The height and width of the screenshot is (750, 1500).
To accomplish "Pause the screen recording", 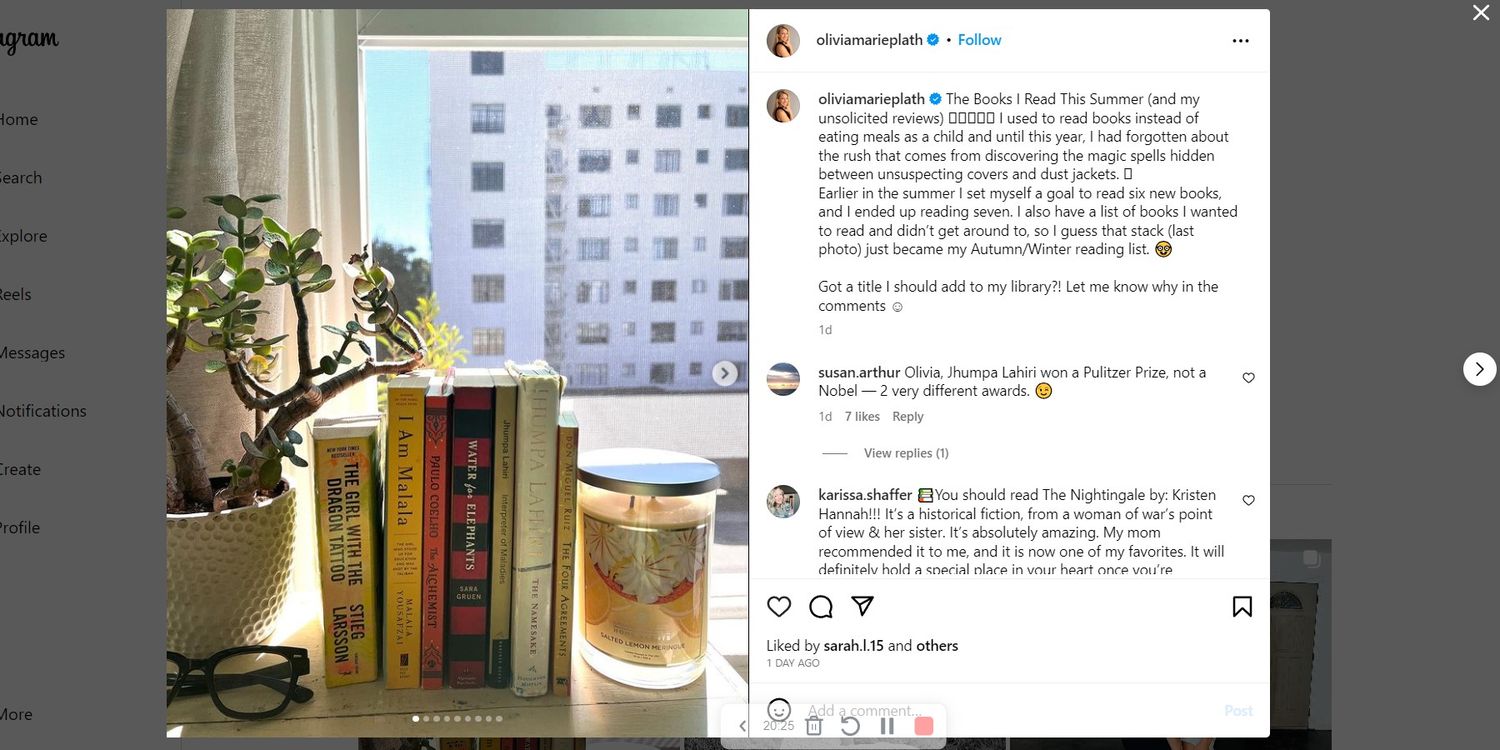I will [887, 726].
